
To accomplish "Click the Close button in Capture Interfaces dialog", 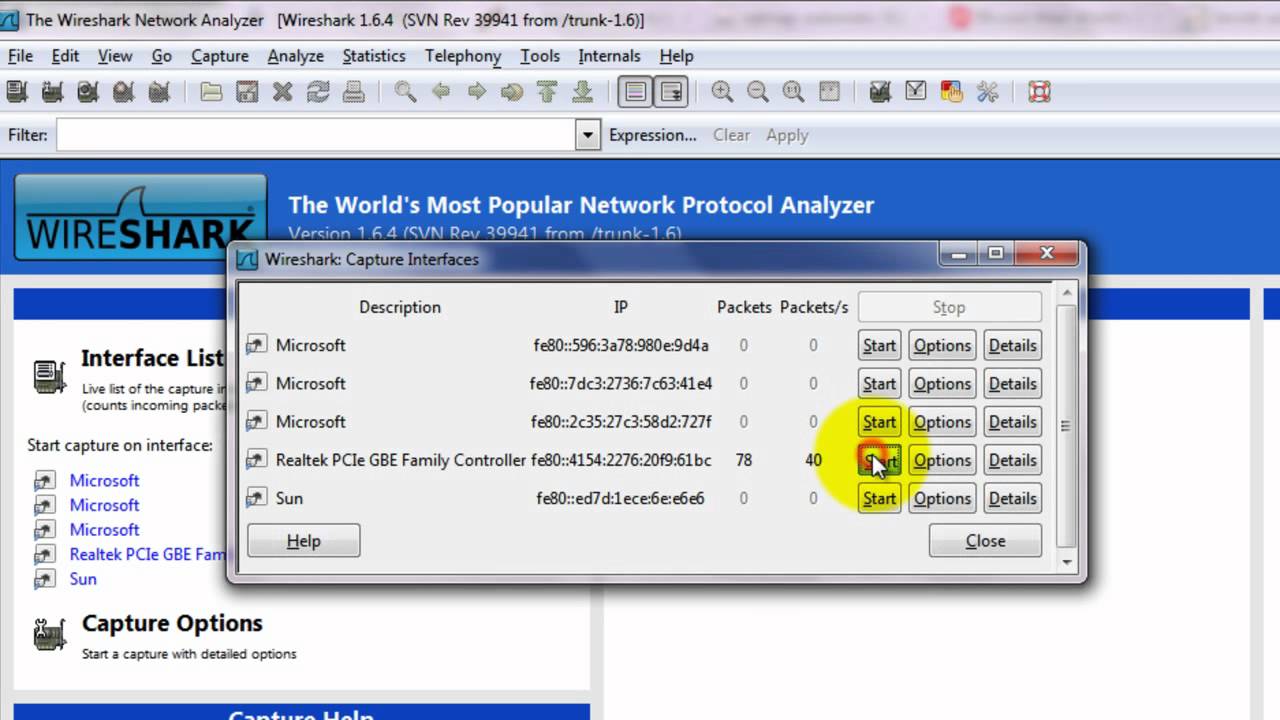I will [985, 541].
